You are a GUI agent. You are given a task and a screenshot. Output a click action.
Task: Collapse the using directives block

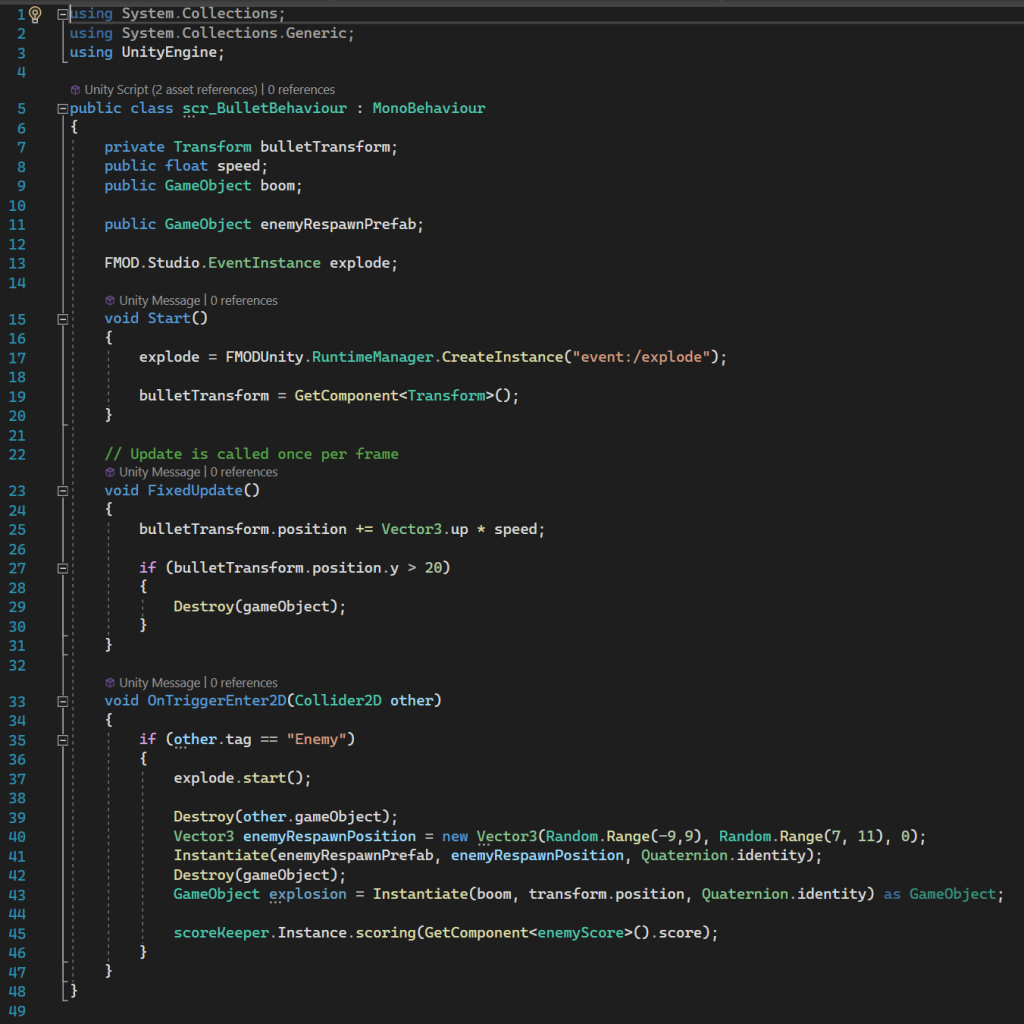[x=63, y=14]
